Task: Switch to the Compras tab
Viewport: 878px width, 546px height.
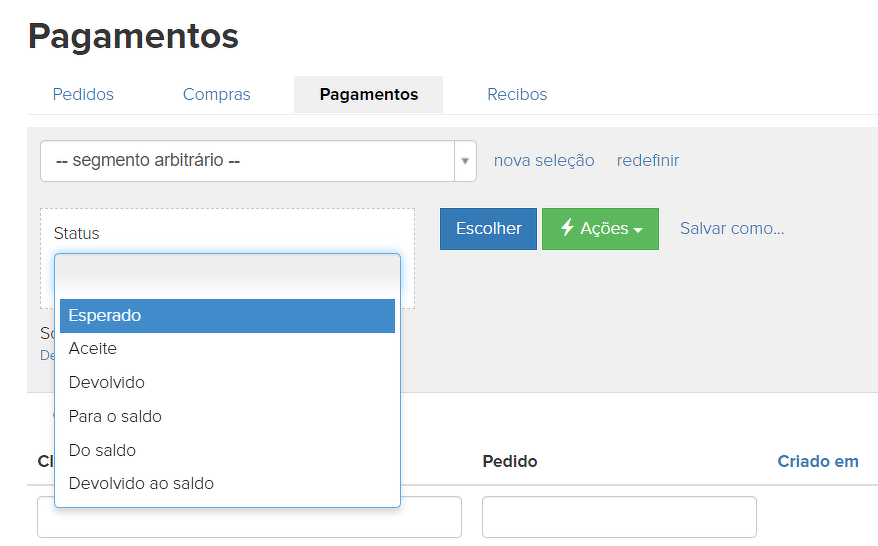Action: pyautogui.click(x=216, y=95)
